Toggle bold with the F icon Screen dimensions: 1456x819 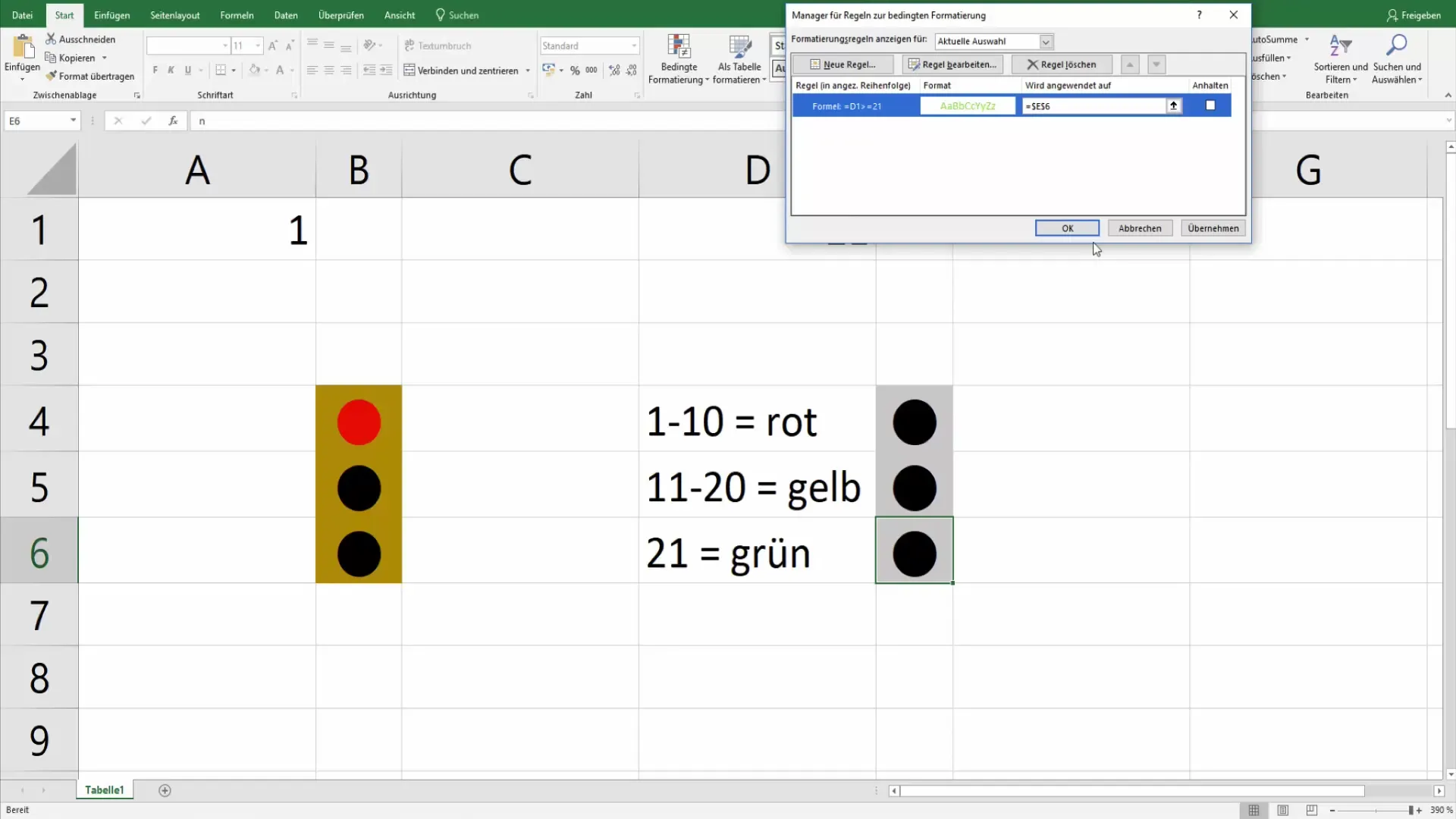[x=155, y=70]
